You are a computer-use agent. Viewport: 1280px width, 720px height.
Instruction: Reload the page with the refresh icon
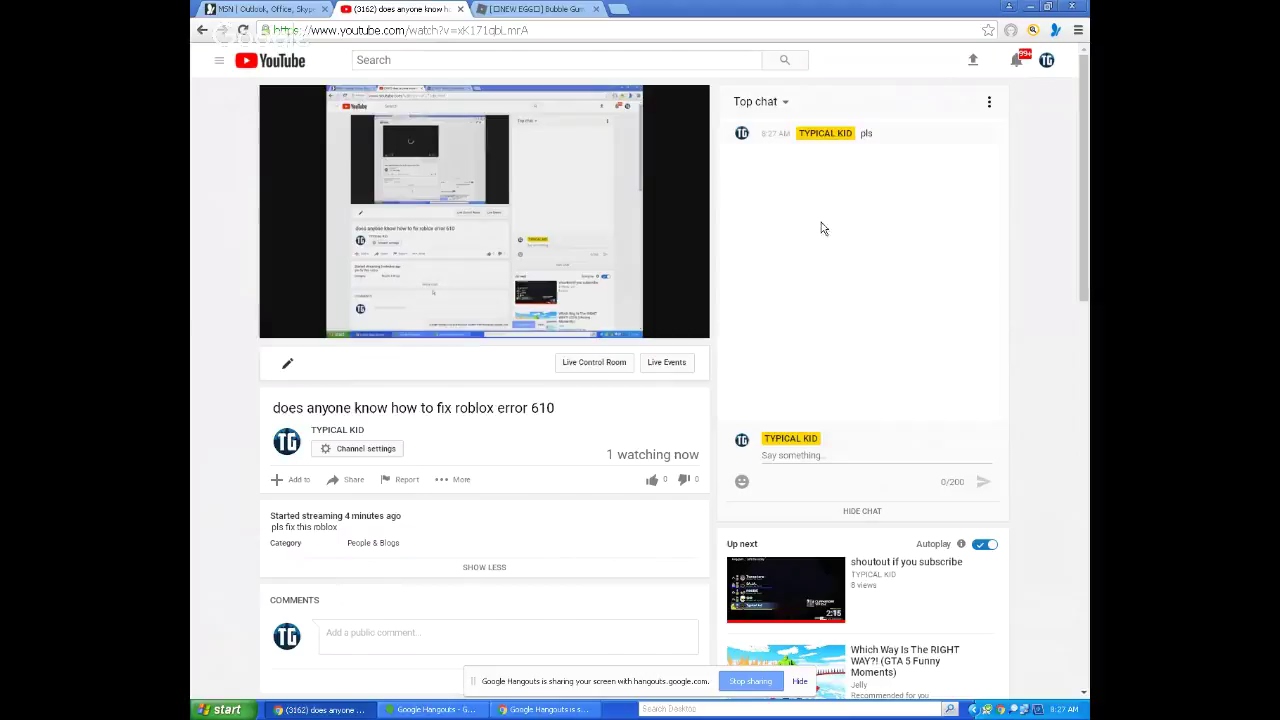click(x=243, y=30)
